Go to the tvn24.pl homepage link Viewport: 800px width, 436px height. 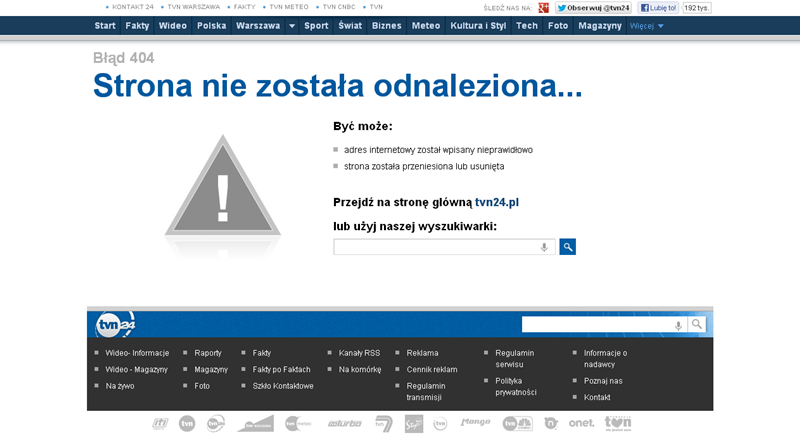tap(496, 202)
